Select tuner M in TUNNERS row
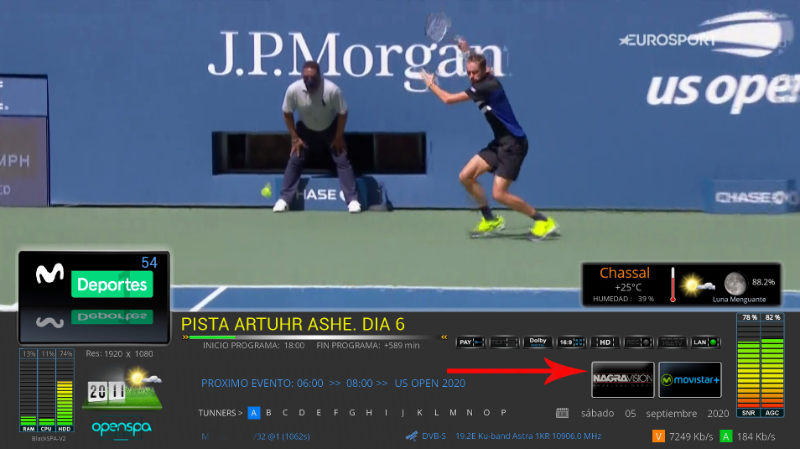Image resolution: width=800 pixels, height=449 pixels. [453, 413]
